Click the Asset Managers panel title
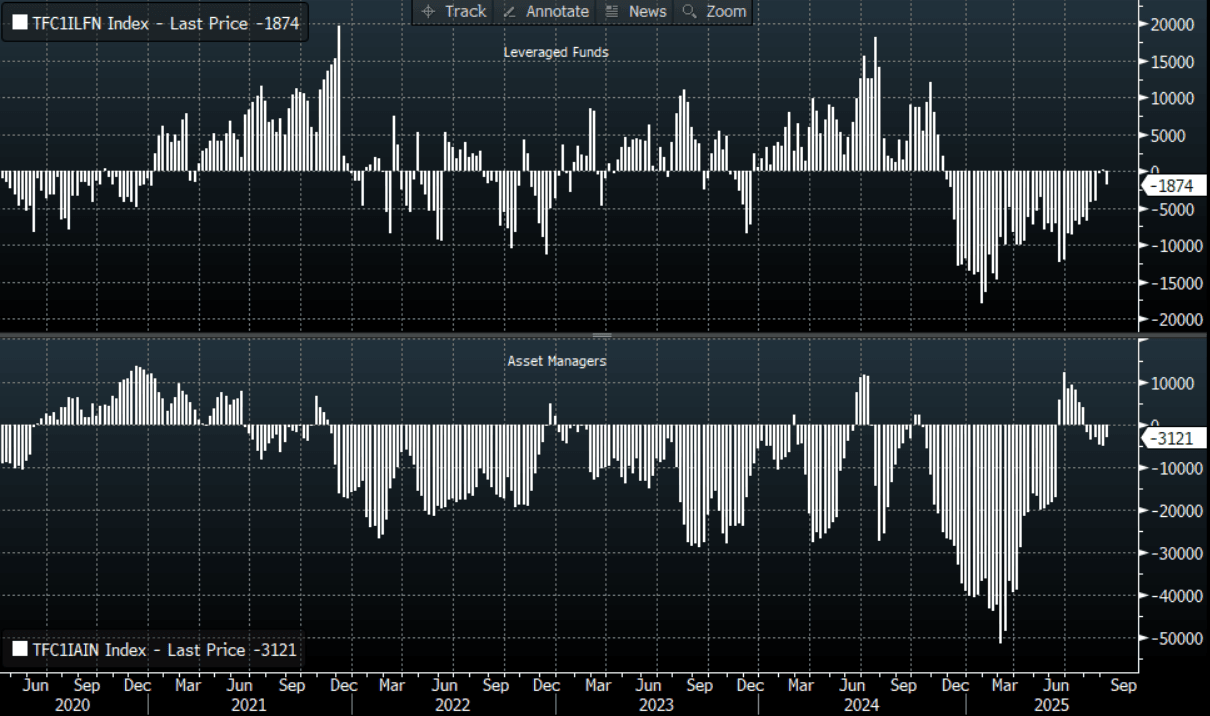The height and width of the screenshot is (716, 1210). (556, 361)
